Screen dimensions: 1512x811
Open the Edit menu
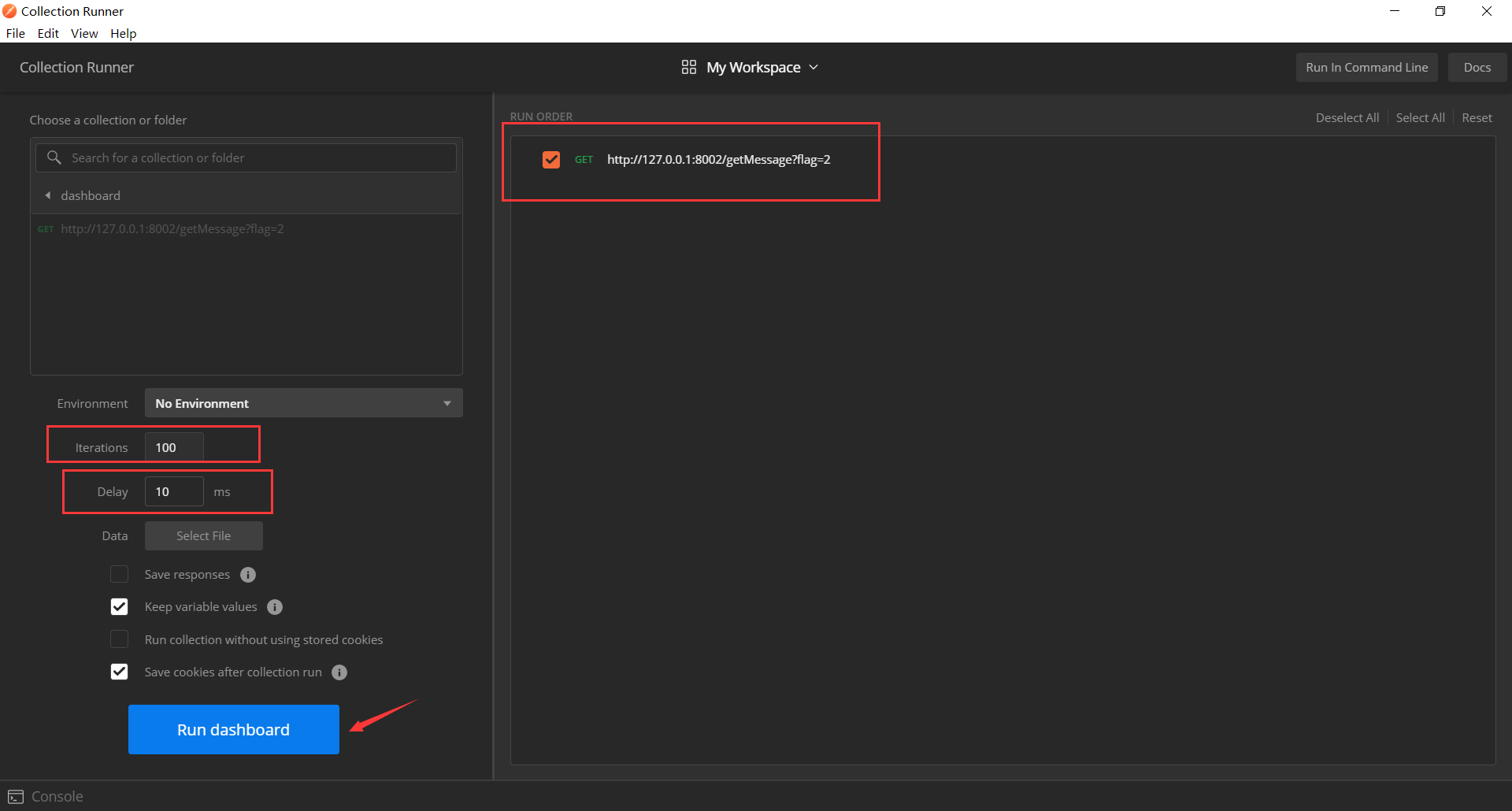(x=48, y=33)
